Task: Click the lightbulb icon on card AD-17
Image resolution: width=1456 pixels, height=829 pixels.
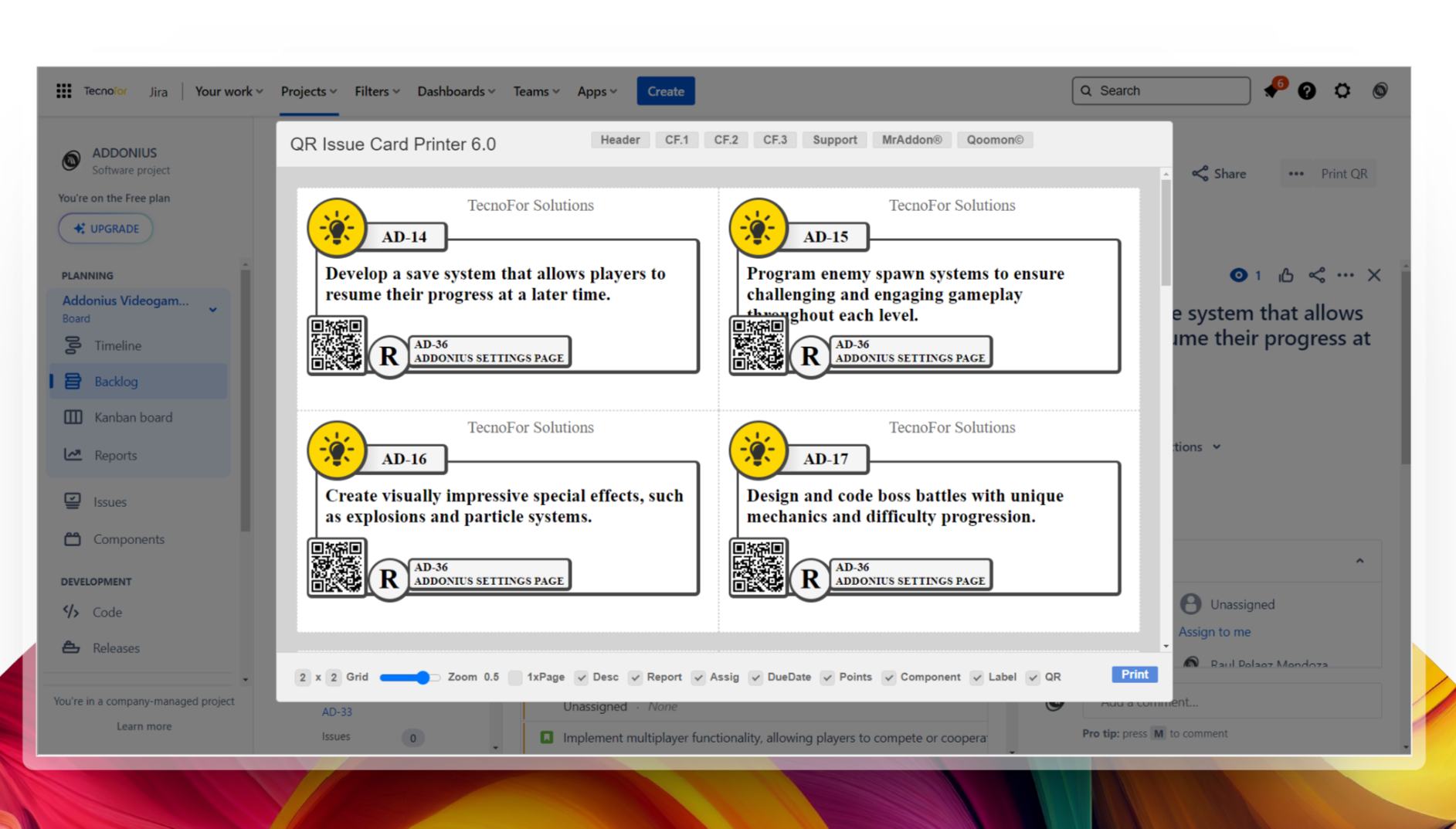Action: click(758, 450)
